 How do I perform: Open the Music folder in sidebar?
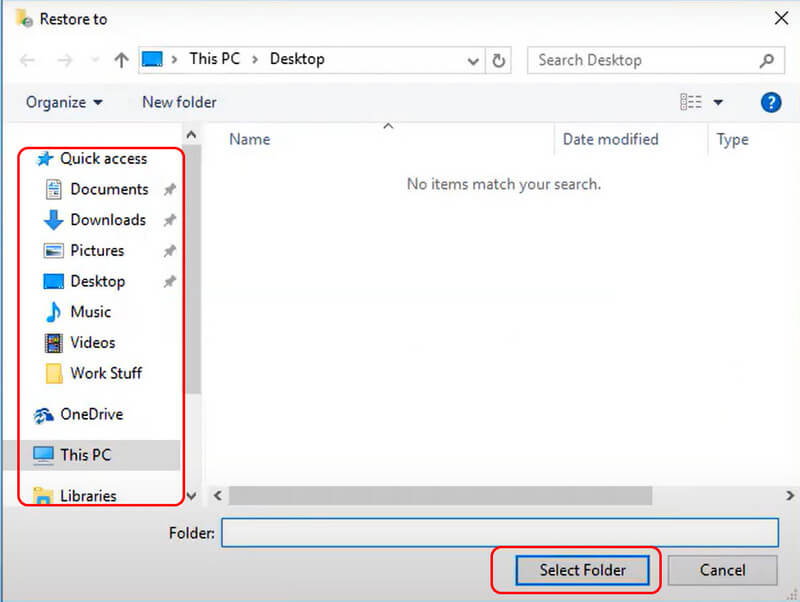tap(90, 312)
